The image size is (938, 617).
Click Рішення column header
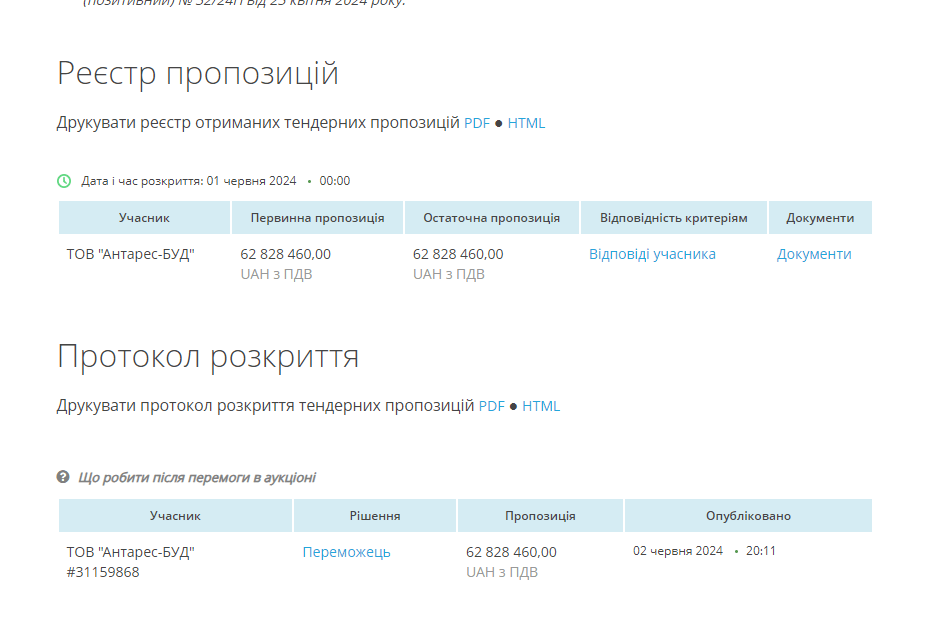pos(375,516)
